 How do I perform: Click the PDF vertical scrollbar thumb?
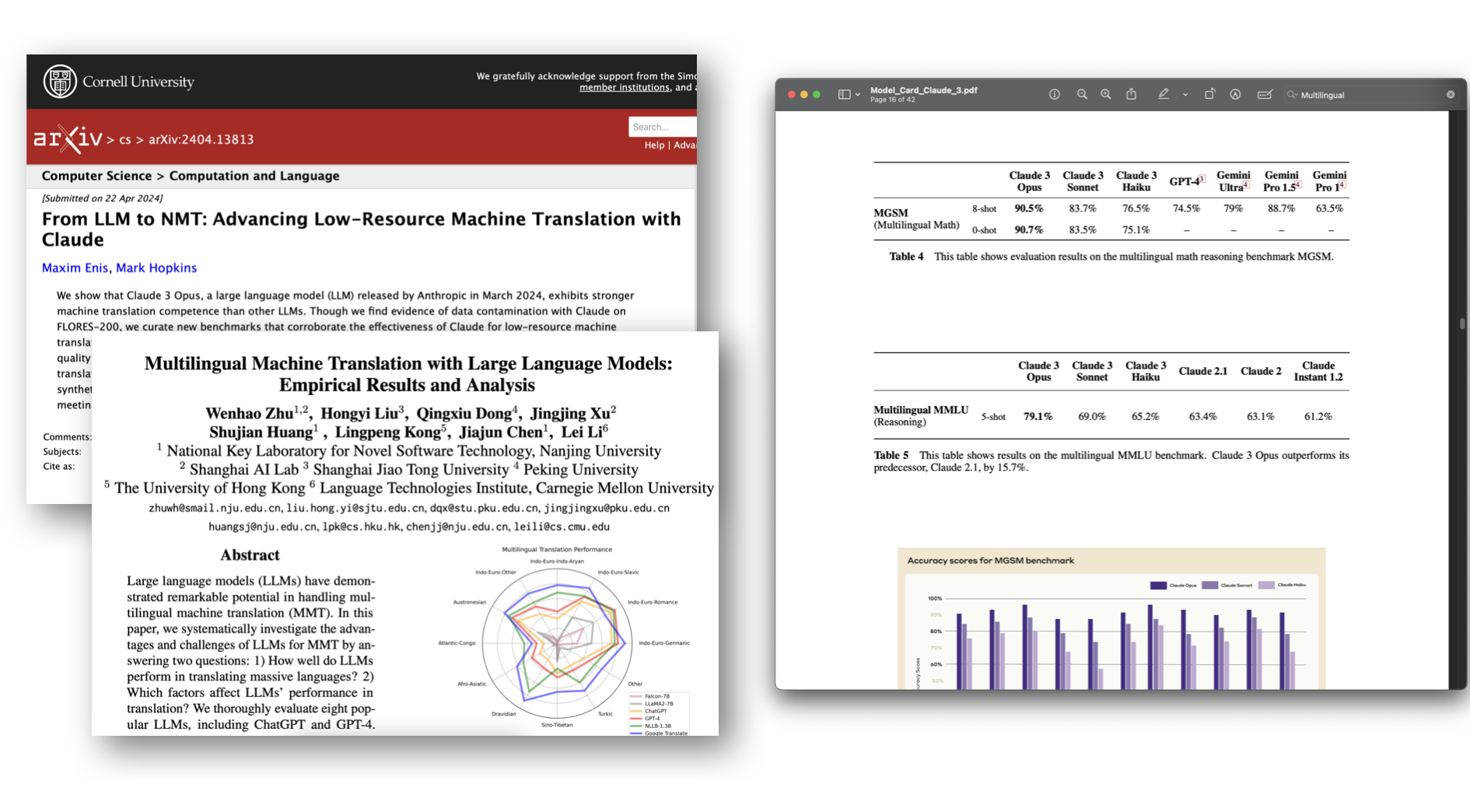(1462, 324)
